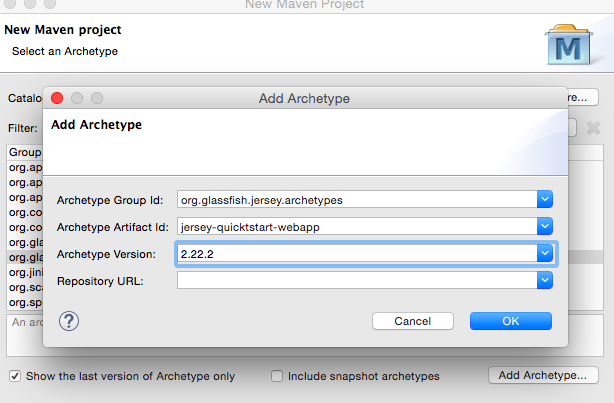Focus the empty Repository URL field
This screenshot has width=614, height=403.
click(357, 280)
